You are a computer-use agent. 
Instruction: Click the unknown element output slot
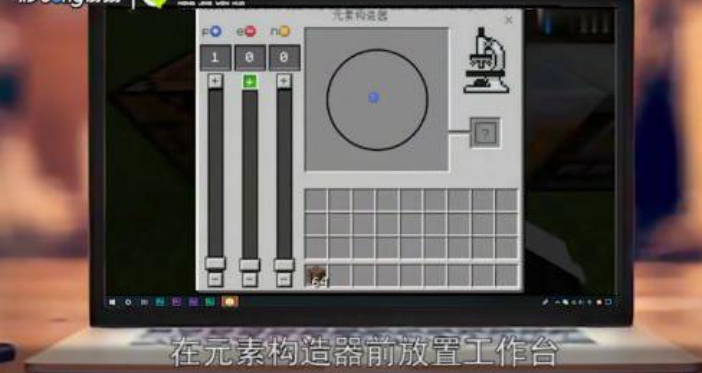pyautogui.click(x=485, y=133)
